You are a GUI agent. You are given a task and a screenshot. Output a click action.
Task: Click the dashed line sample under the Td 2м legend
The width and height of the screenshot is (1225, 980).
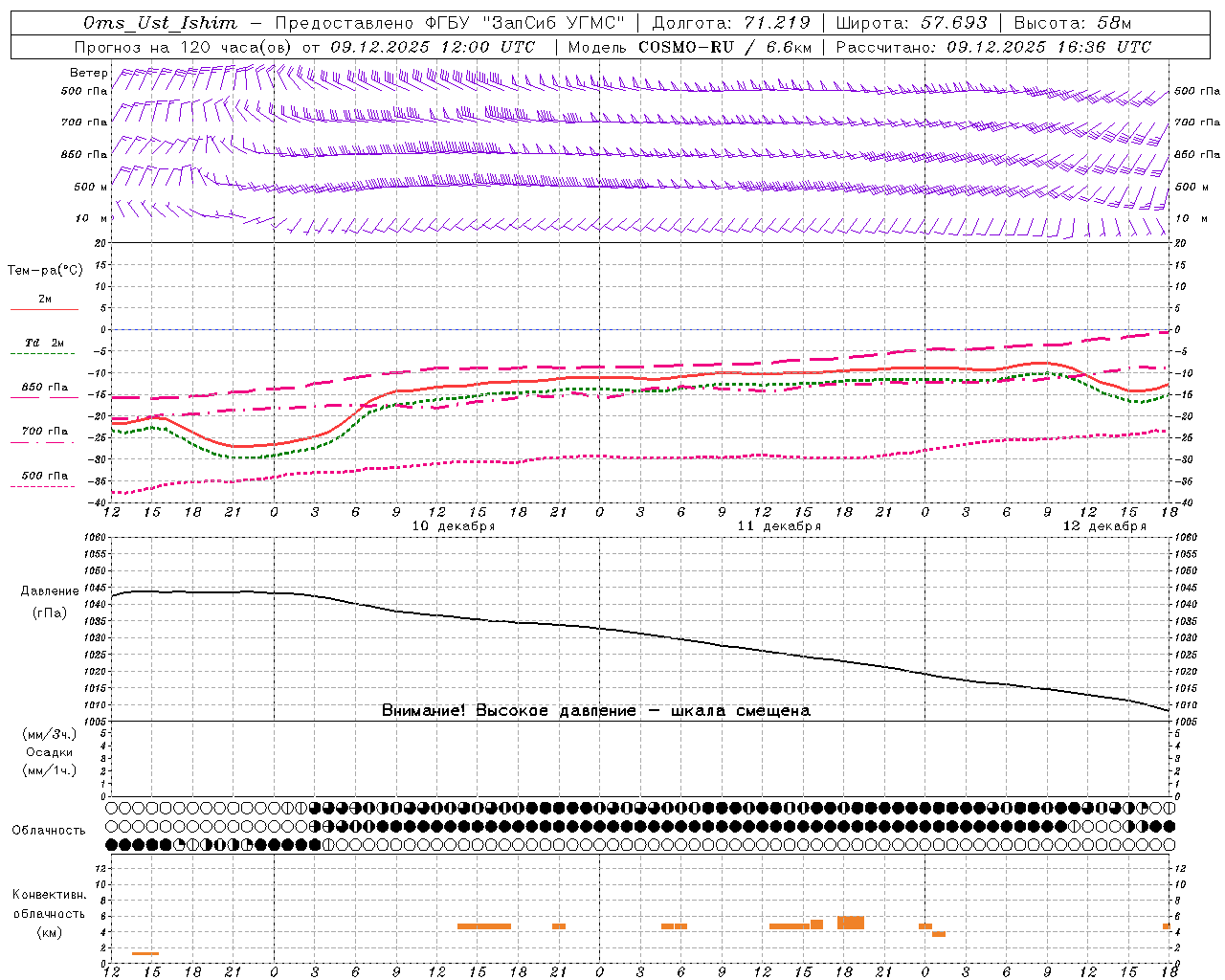44,354
